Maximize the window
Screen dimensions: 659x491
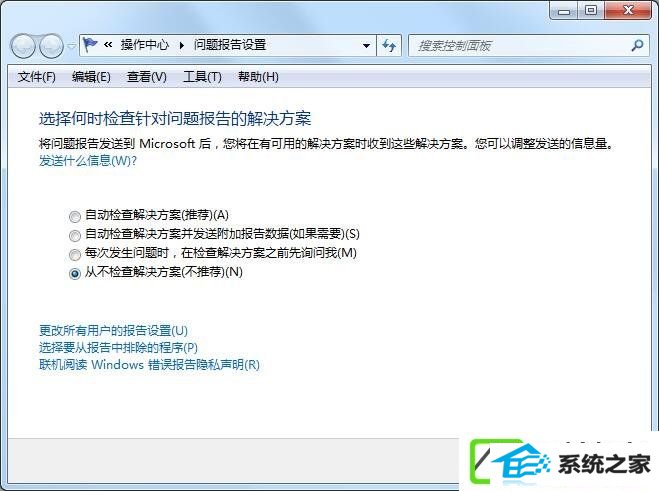coord(591,11)
